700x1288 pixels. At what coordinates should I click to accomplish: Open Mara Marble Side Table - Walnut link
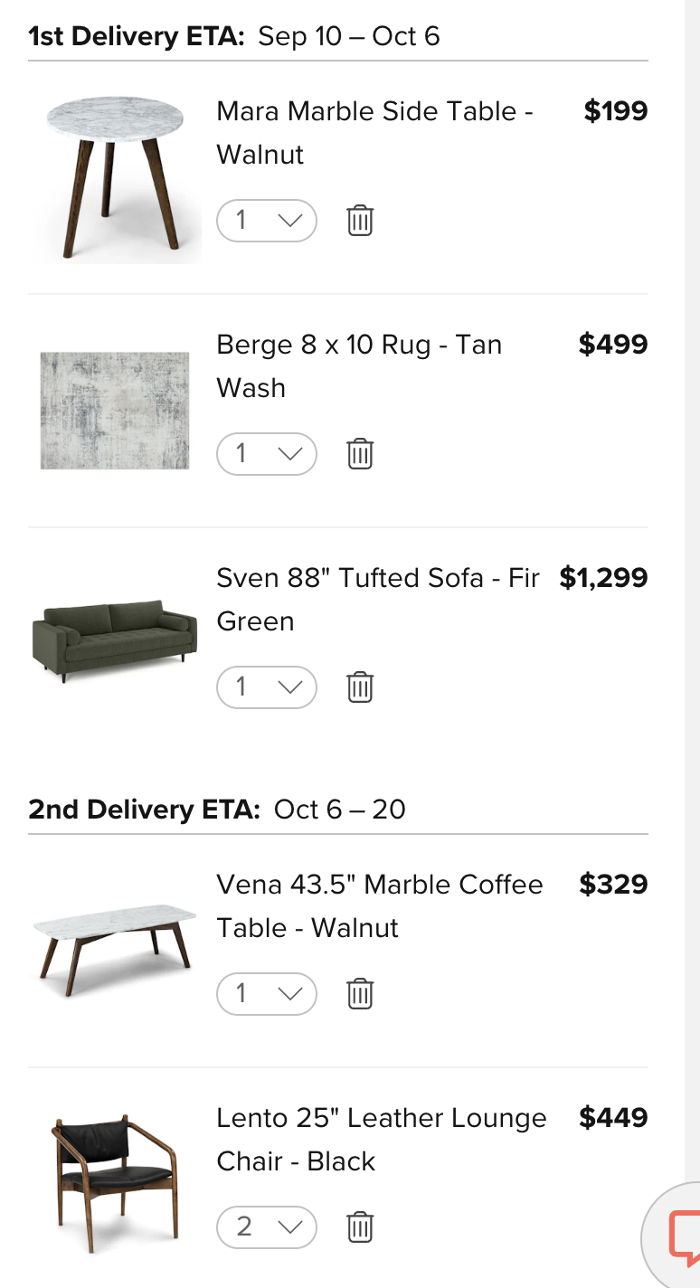[x=374, y=132]
